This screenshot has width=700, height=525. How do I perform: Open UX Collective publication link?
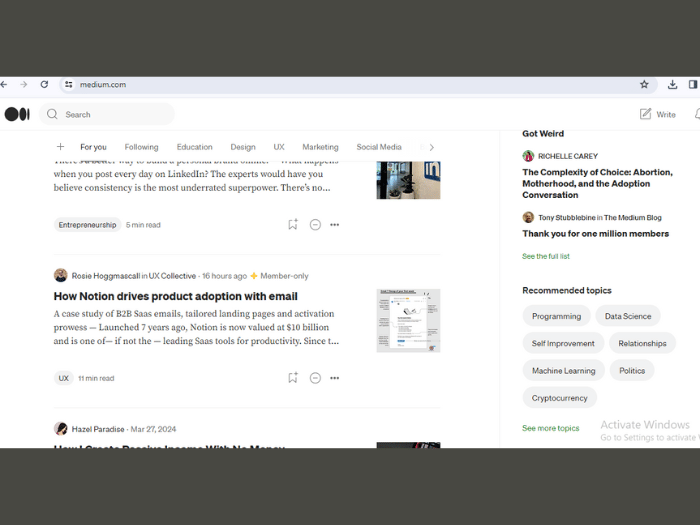point(172,276)
